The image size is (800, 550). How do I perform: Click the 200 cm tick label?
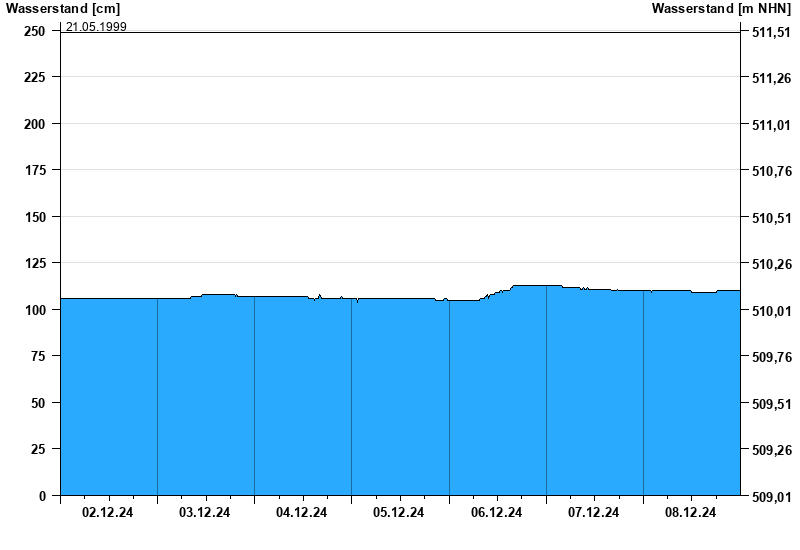[35, 124]
